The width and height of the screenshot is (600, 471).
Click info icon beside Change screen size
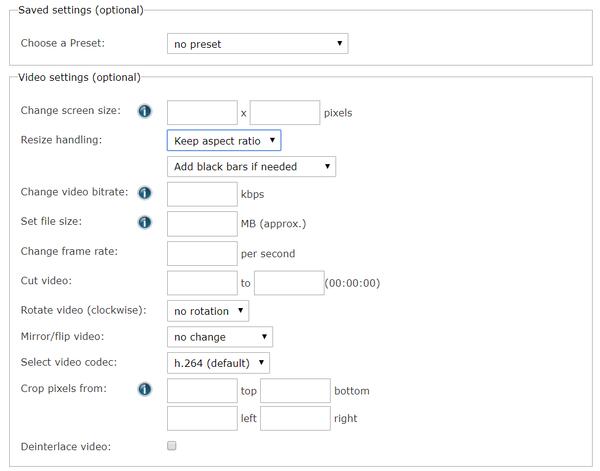tap(145, 112)
